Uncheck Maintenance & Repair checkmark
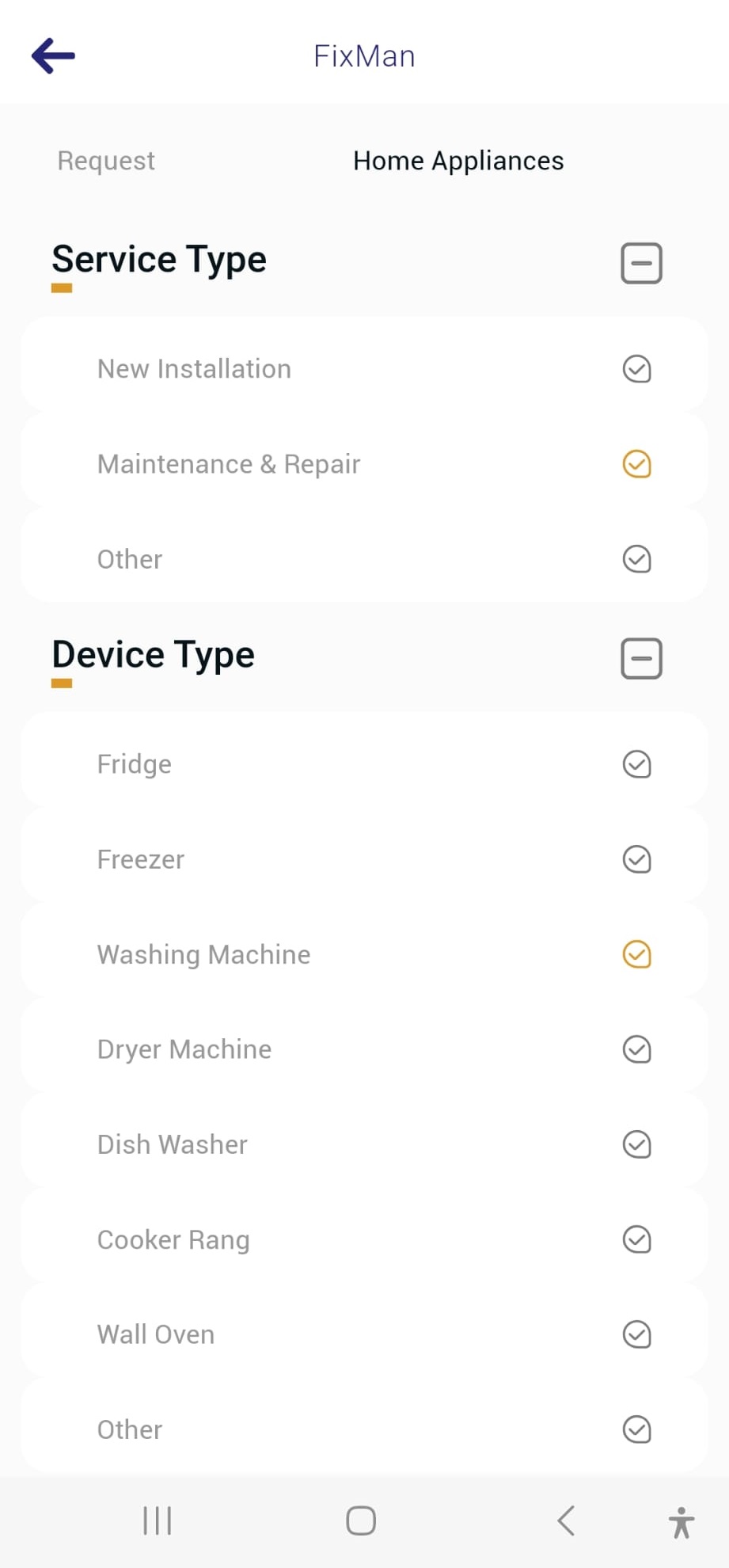The width and height of the screenshot is (729, 1568). click(636, 464)
